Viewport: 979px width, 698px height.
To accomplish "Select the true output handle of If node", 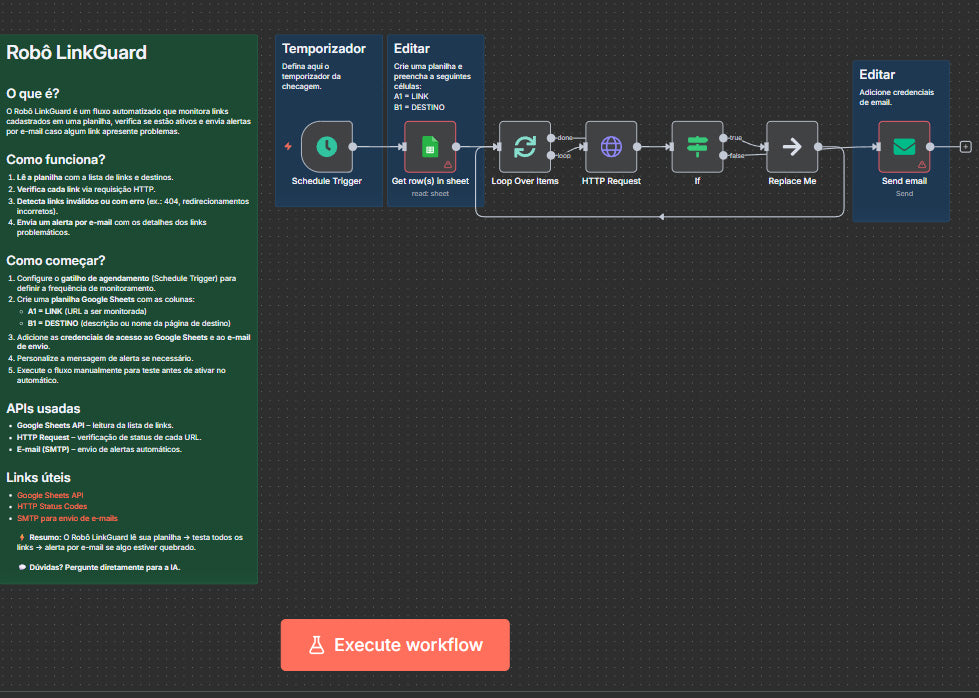I will pos(724,137).
